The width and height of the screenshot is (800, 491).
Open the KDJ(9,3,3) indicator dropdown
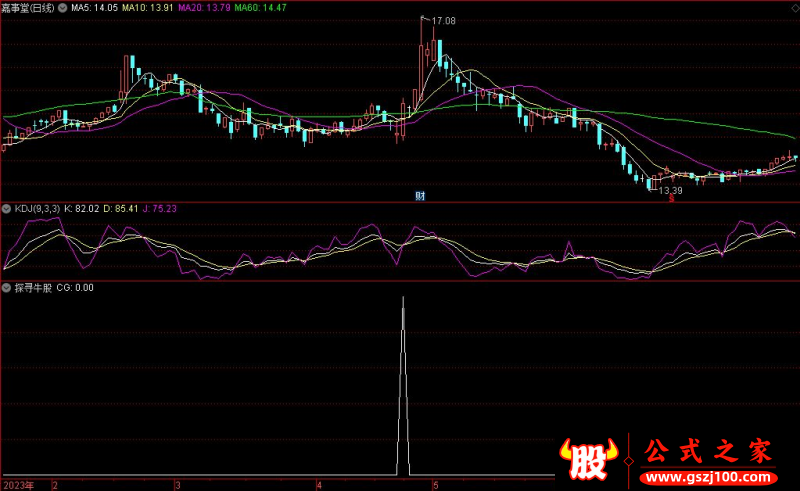7,208
